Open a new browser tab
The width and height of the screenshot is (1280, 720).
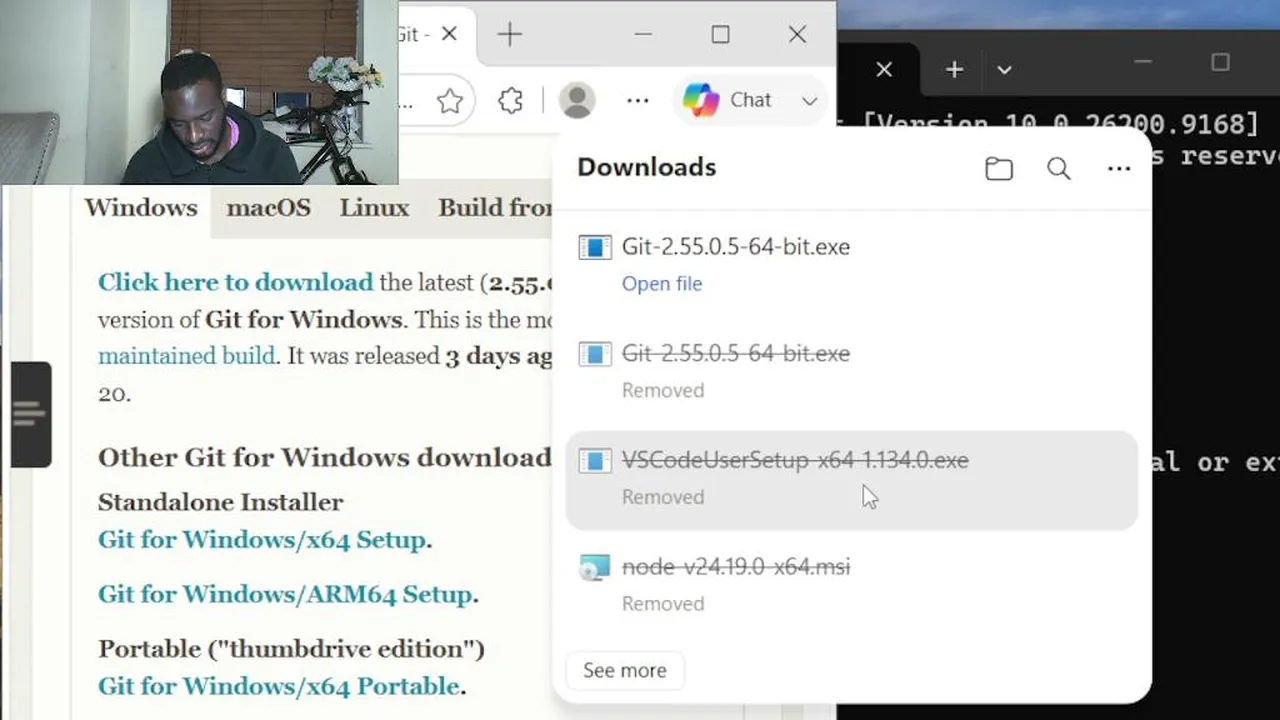(510, 35)
